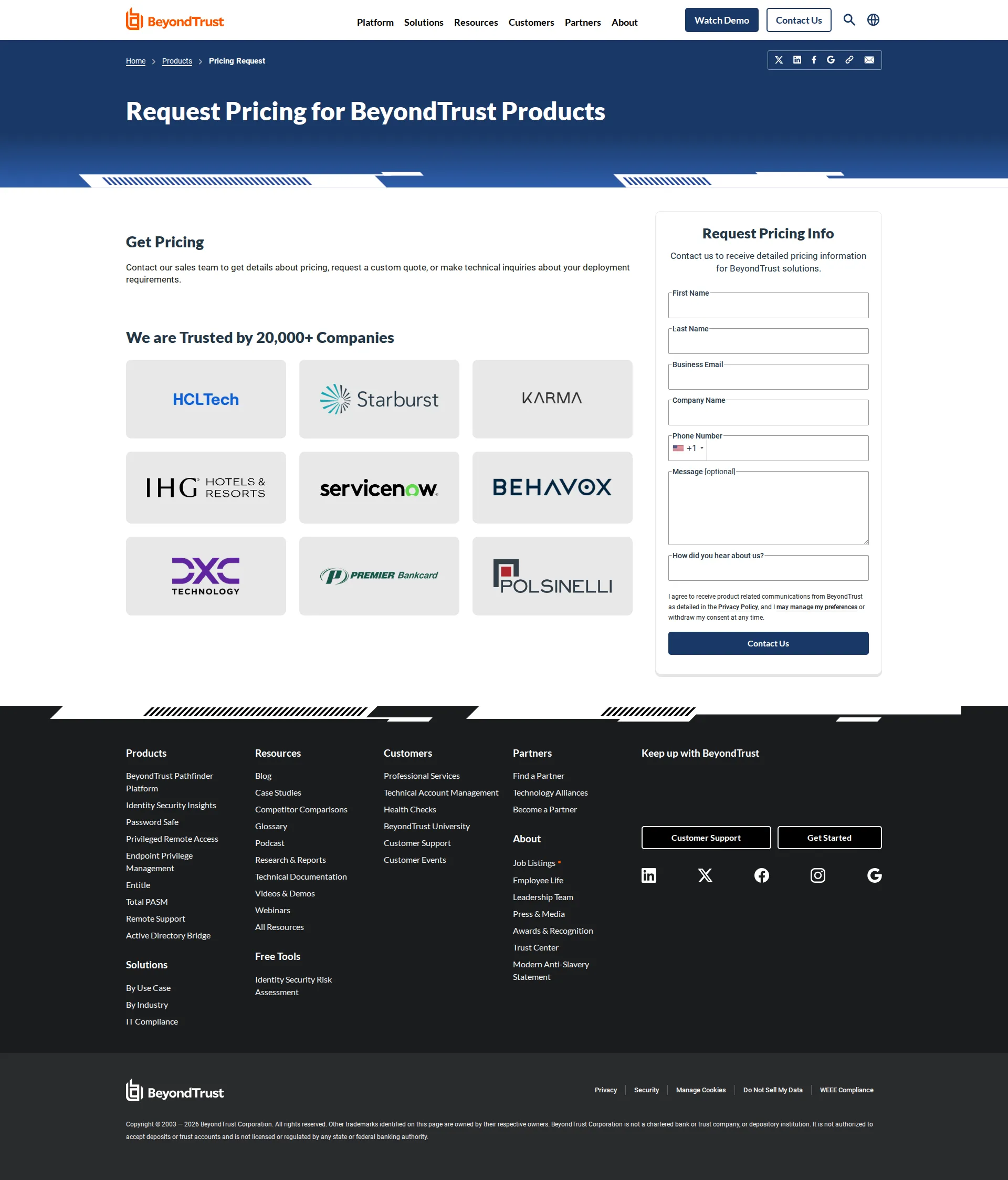Open the Solutions navigation menu
Image resolution: width=1008 pixels, height=1180 pixels.
click(424, 22)
